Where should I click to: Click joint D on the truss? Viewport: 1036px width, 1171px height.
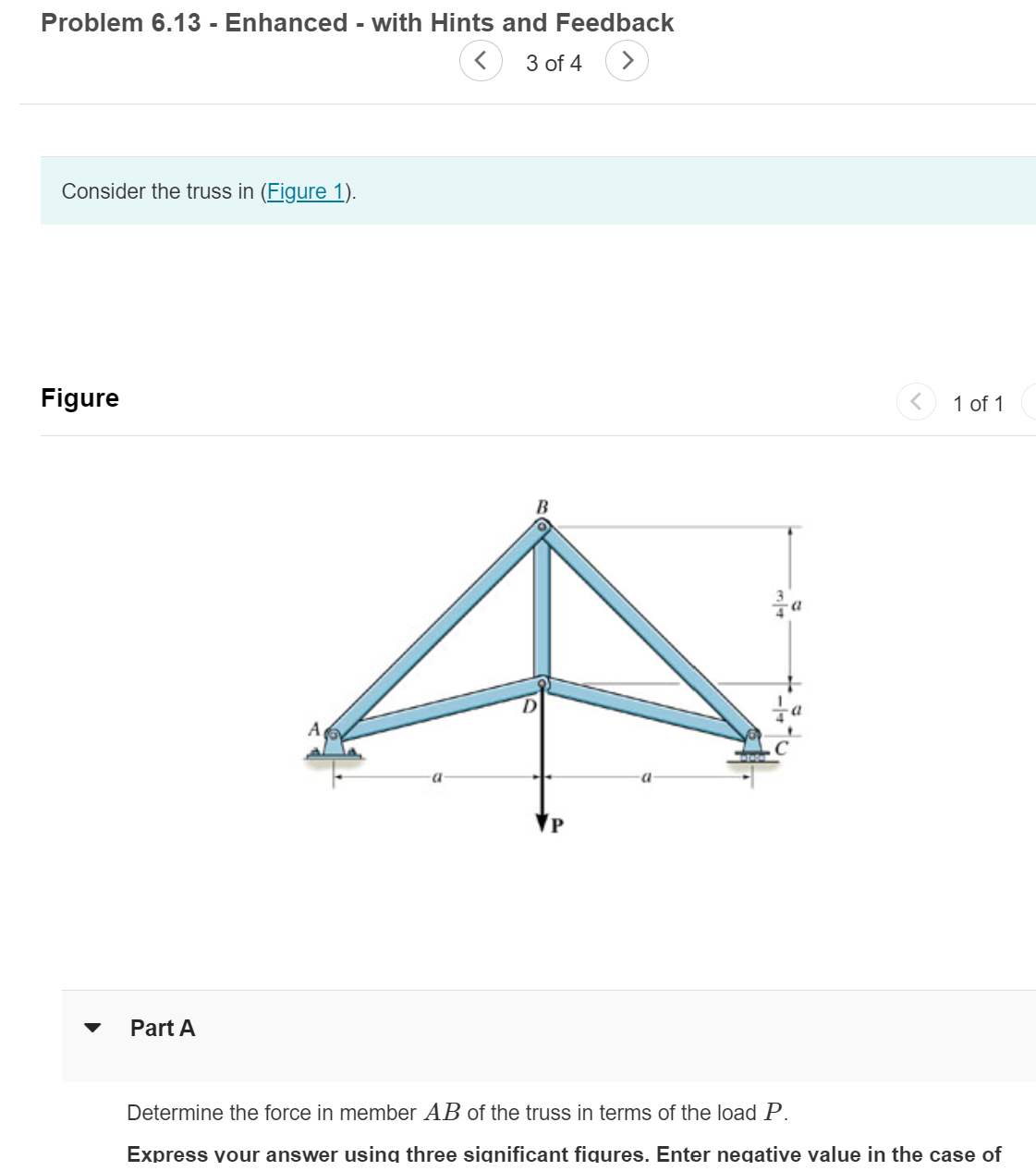542,684
